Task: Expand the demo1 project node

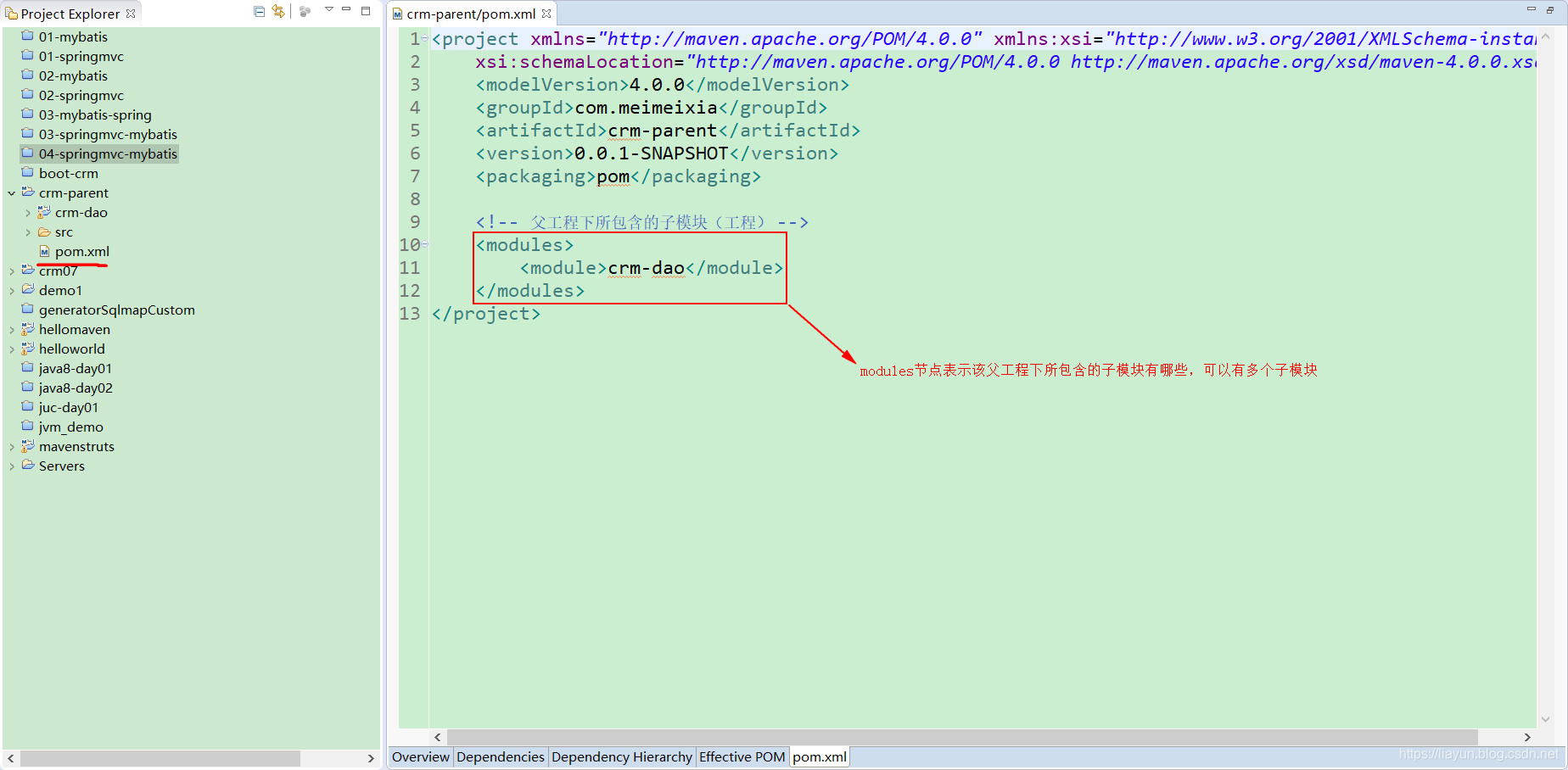Action: [12, 291]
